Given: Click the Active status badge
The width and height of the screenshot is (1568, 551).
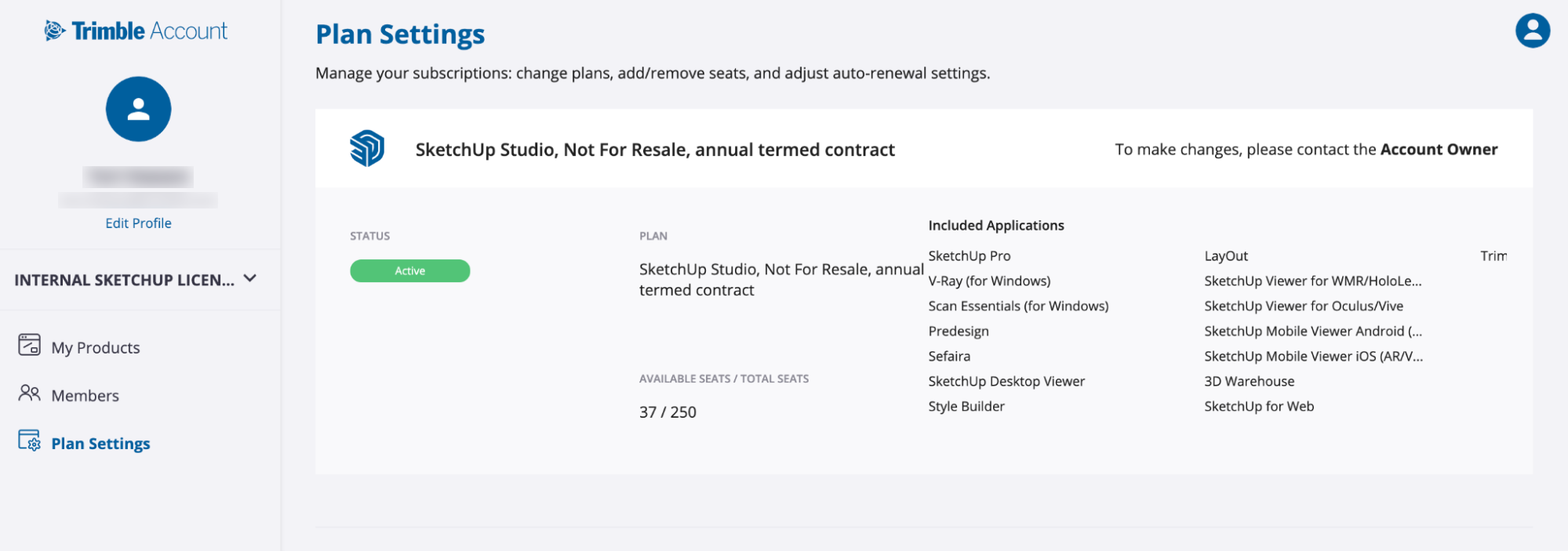Looking at the screenshot, I should click(x=410, y=270).
